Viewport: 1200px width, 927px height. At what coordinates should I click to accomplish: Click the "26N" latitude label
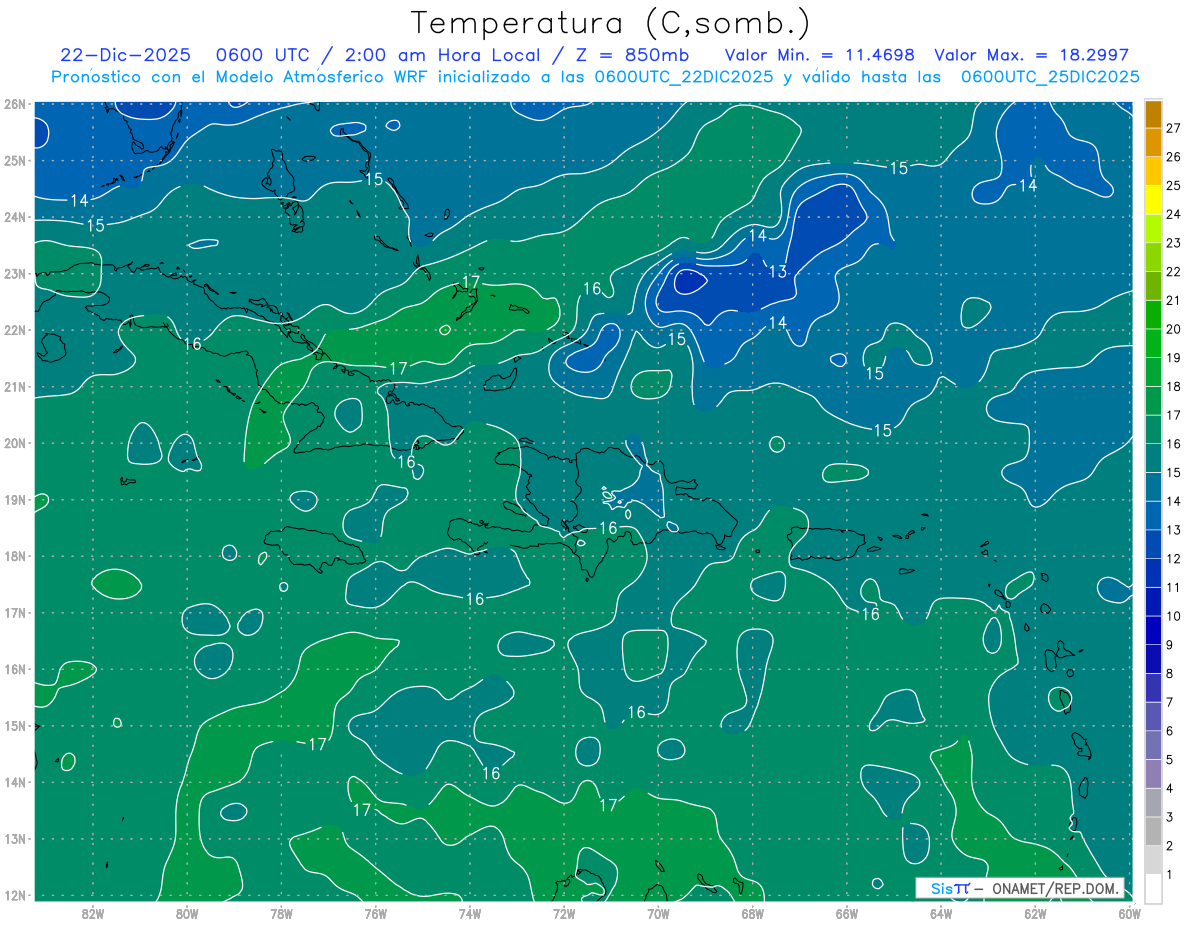pos(14,104)
